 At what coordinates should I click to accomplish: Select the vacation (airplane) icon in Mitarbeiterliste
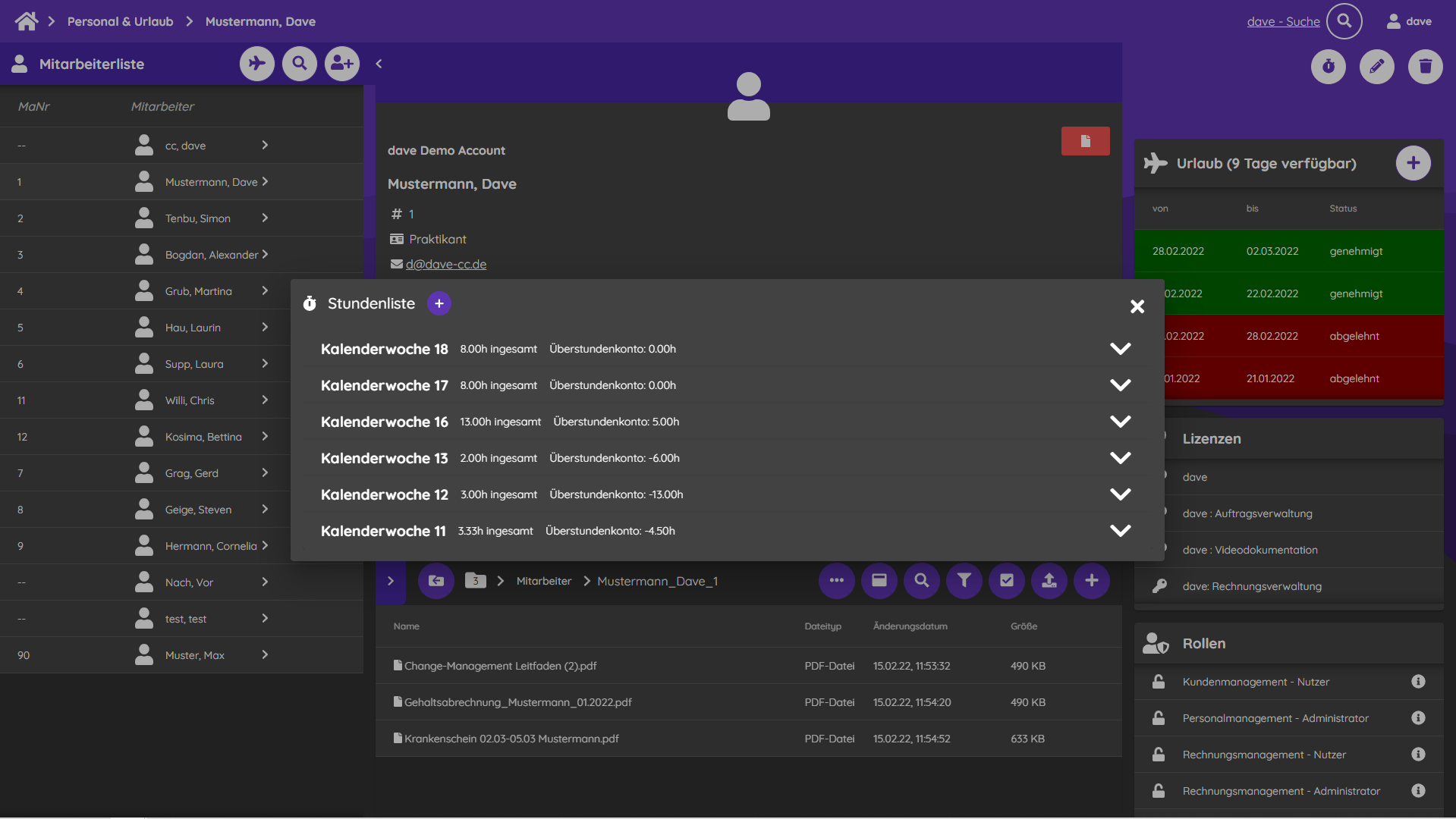click(x=256, y=64)
